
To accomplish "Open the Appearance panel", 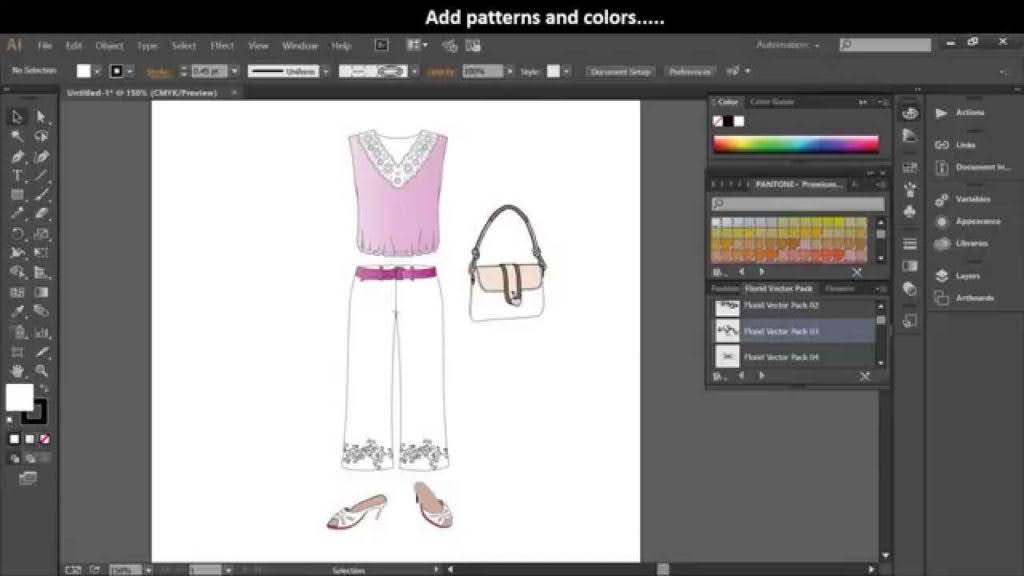I will point(977,221).
